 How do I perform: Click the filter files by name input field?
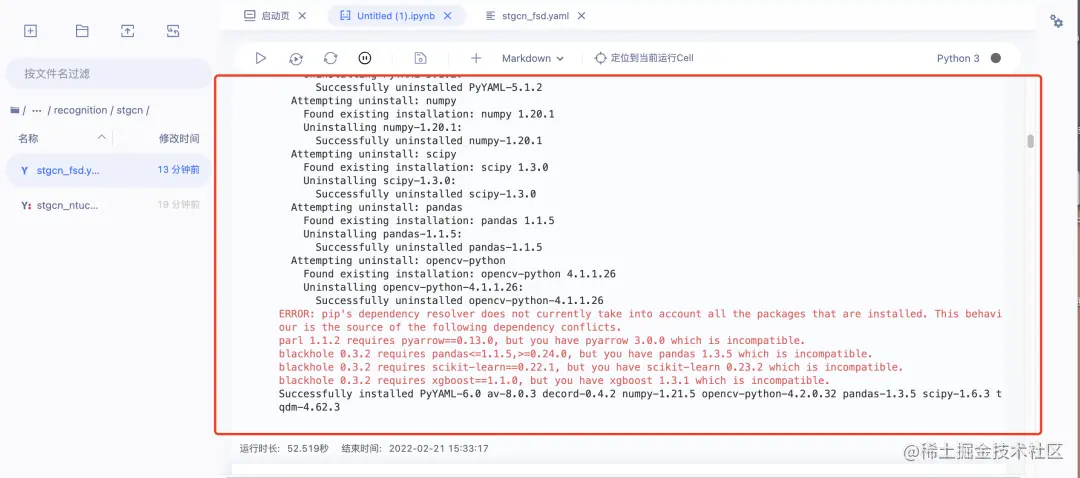click(109, 73)
